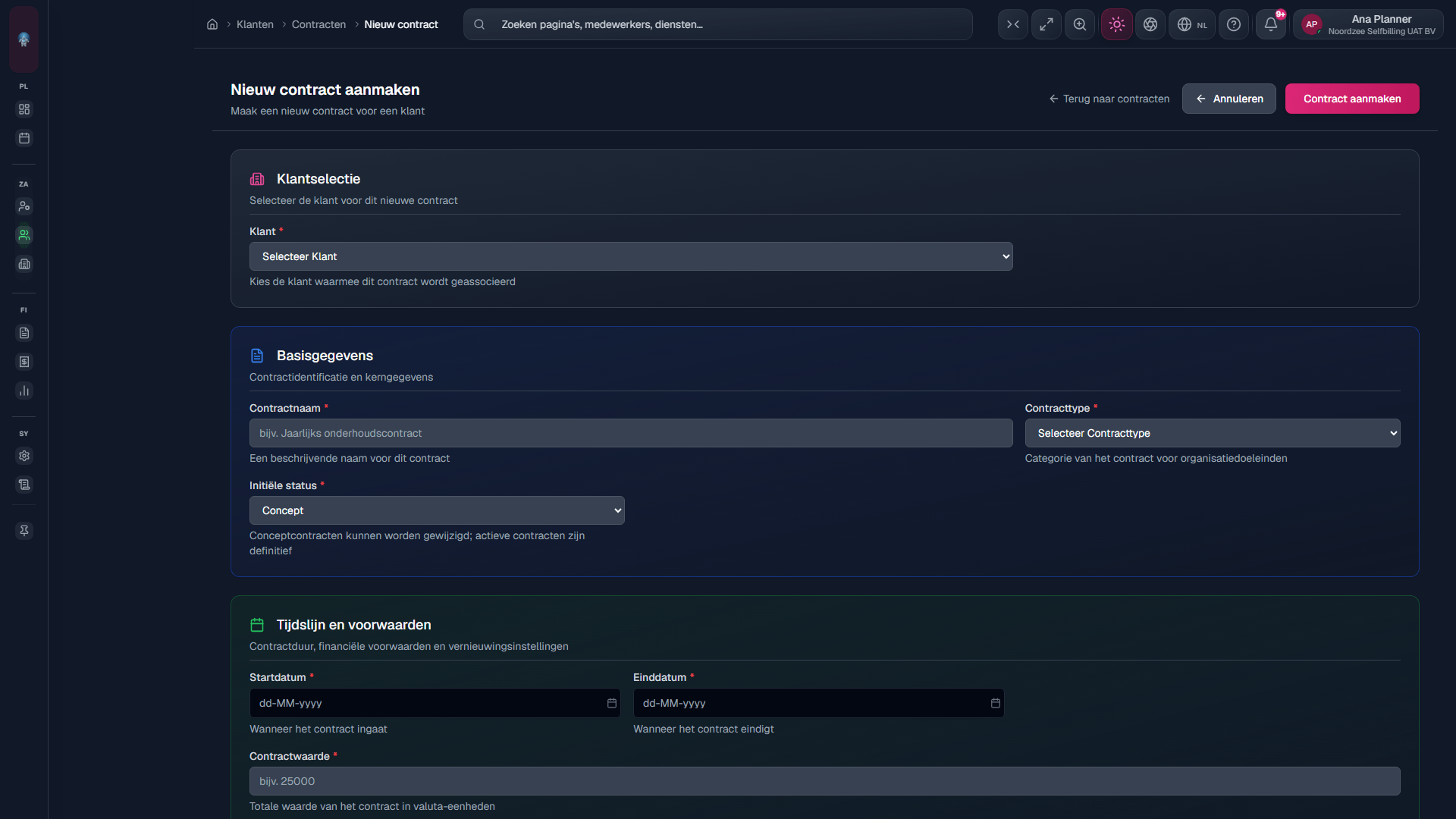Click the Contracttype field label
This screenshot has height=819, width=1456.
pyautogui.click(x=1057, y=408)
